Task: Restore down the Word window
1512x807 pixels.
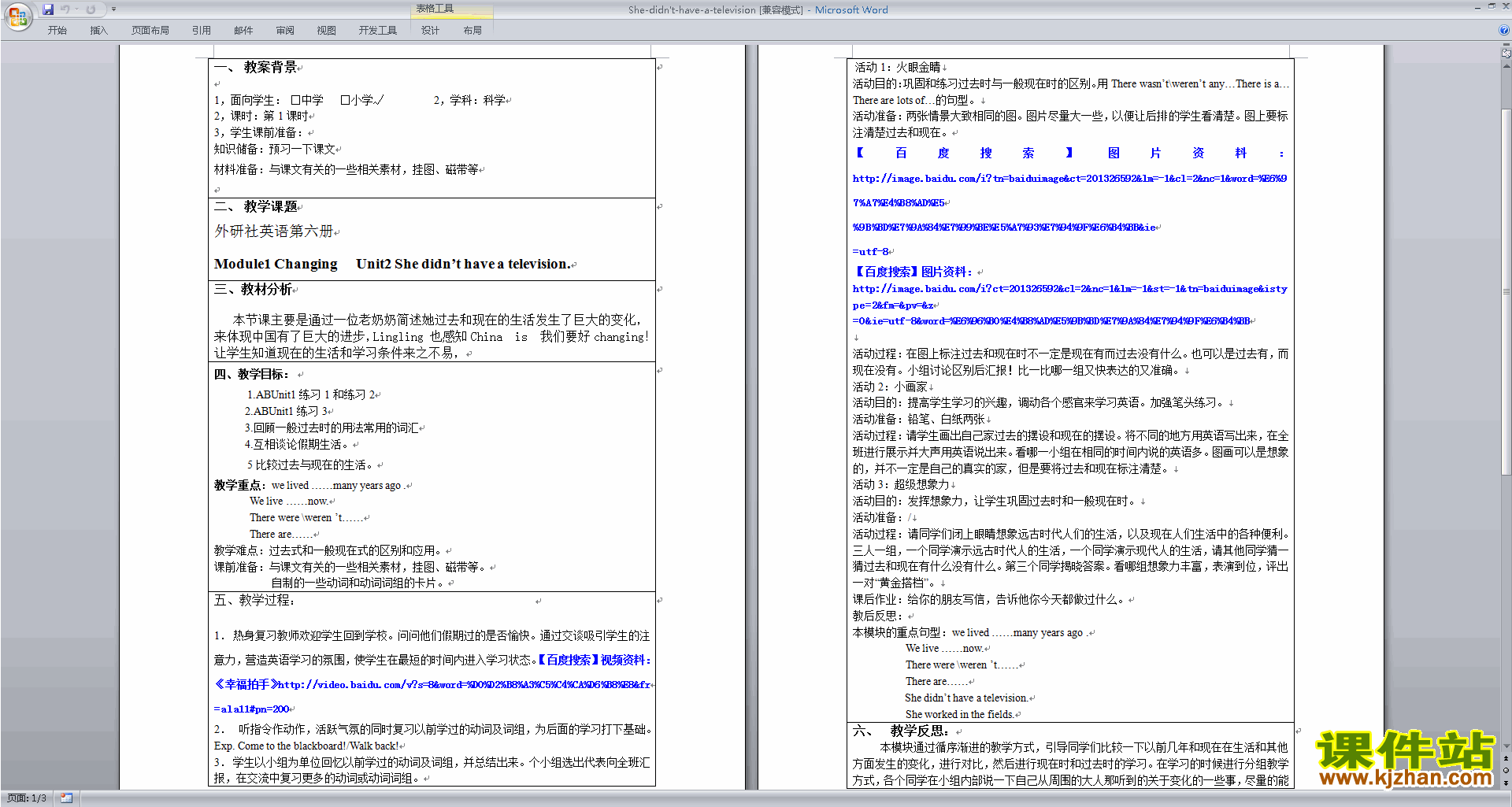Action: (x=1492, y=6)
